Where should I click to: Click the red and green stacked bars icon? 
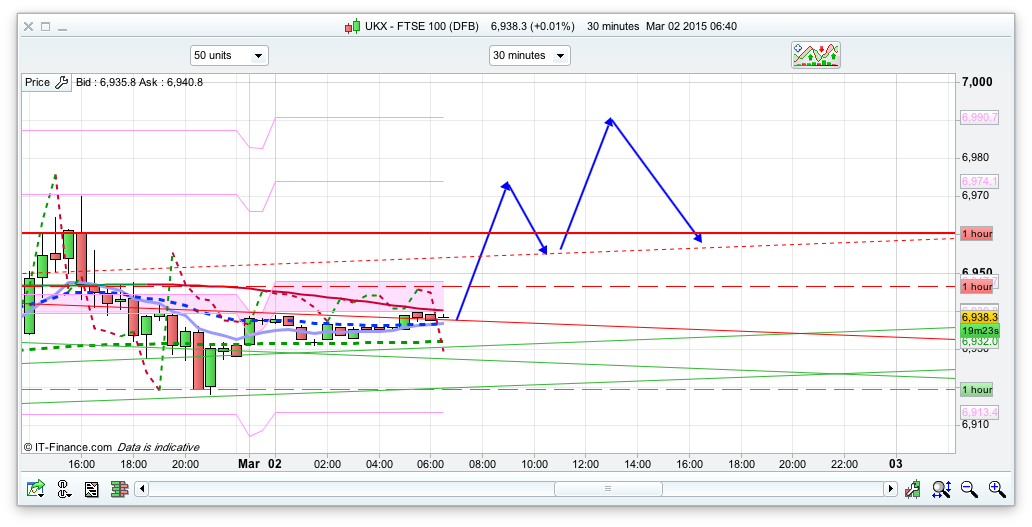[x=119, y=489]
